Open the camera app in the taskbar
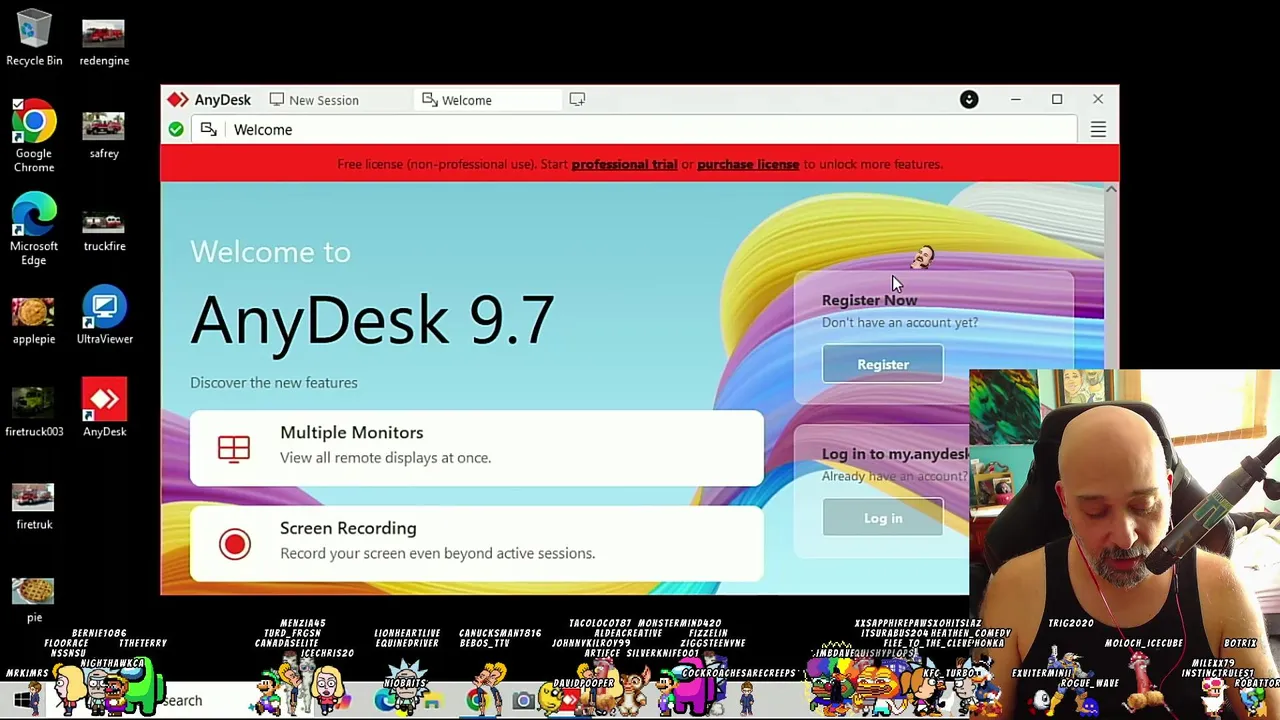This screenshot has width=1280, height=720. [523, 701]
